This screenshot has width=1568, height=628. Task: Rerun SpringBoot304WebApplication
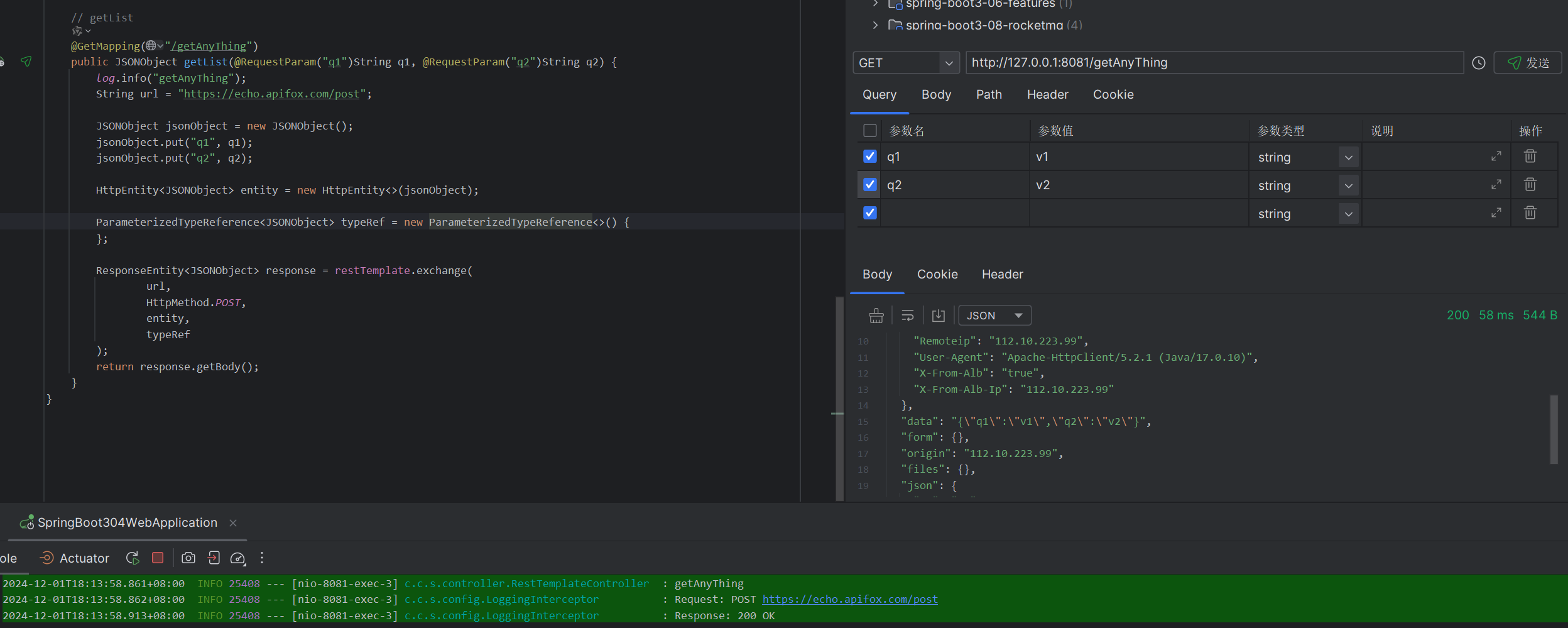point(133,558)
